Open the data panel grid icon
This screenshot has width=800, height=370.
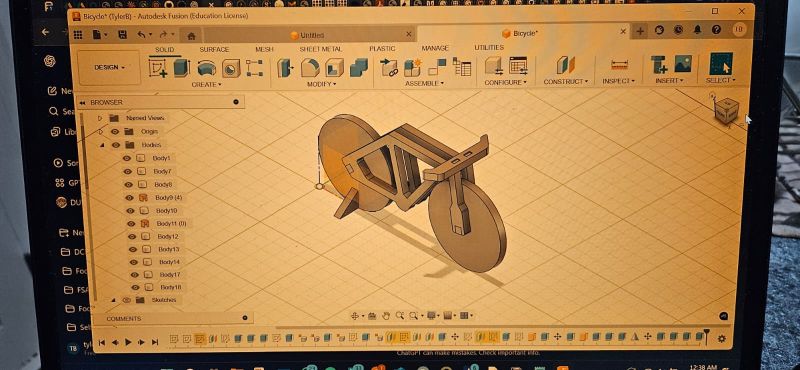(x=78, y=35)
